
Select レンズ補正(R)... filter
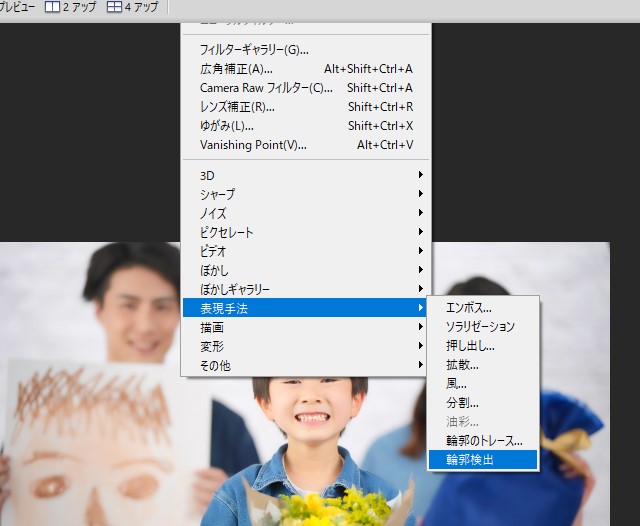tap(306, 107)
